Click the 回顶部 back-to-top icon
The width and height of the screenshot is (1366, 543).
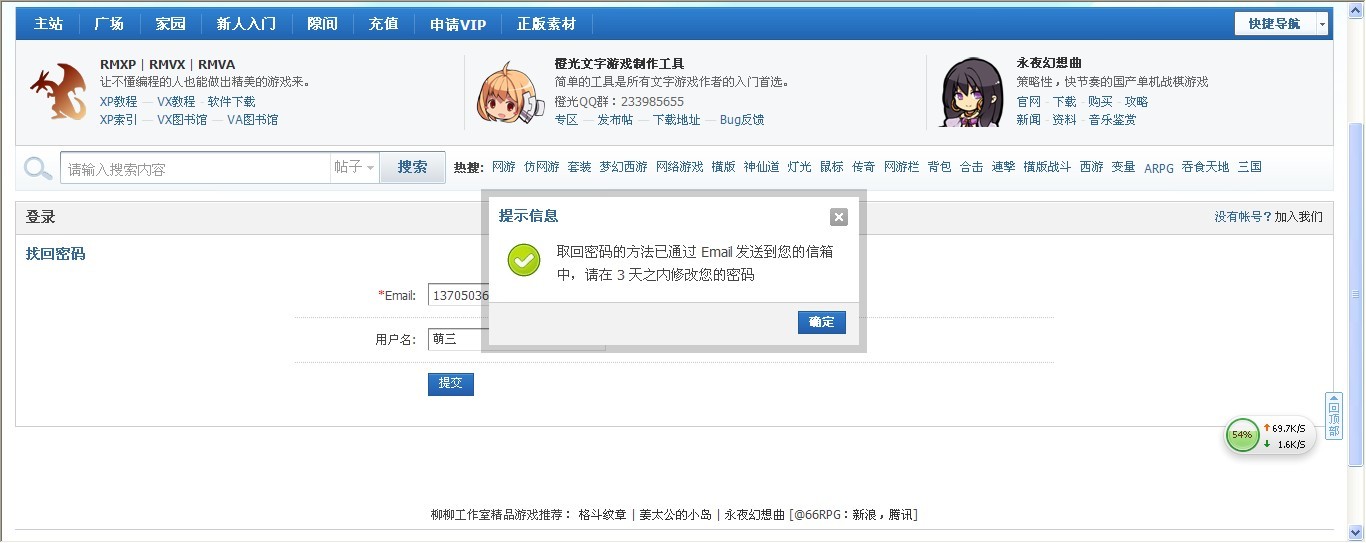pos(1333,415)
